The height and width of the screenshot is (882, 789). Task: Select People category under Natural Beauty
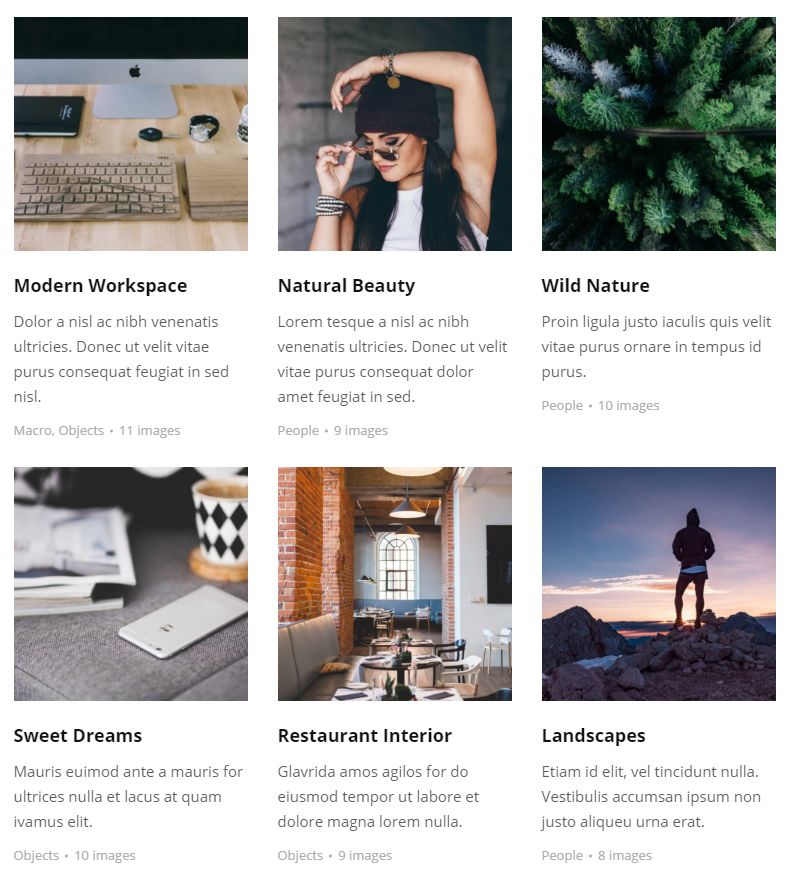click(298, 430)
